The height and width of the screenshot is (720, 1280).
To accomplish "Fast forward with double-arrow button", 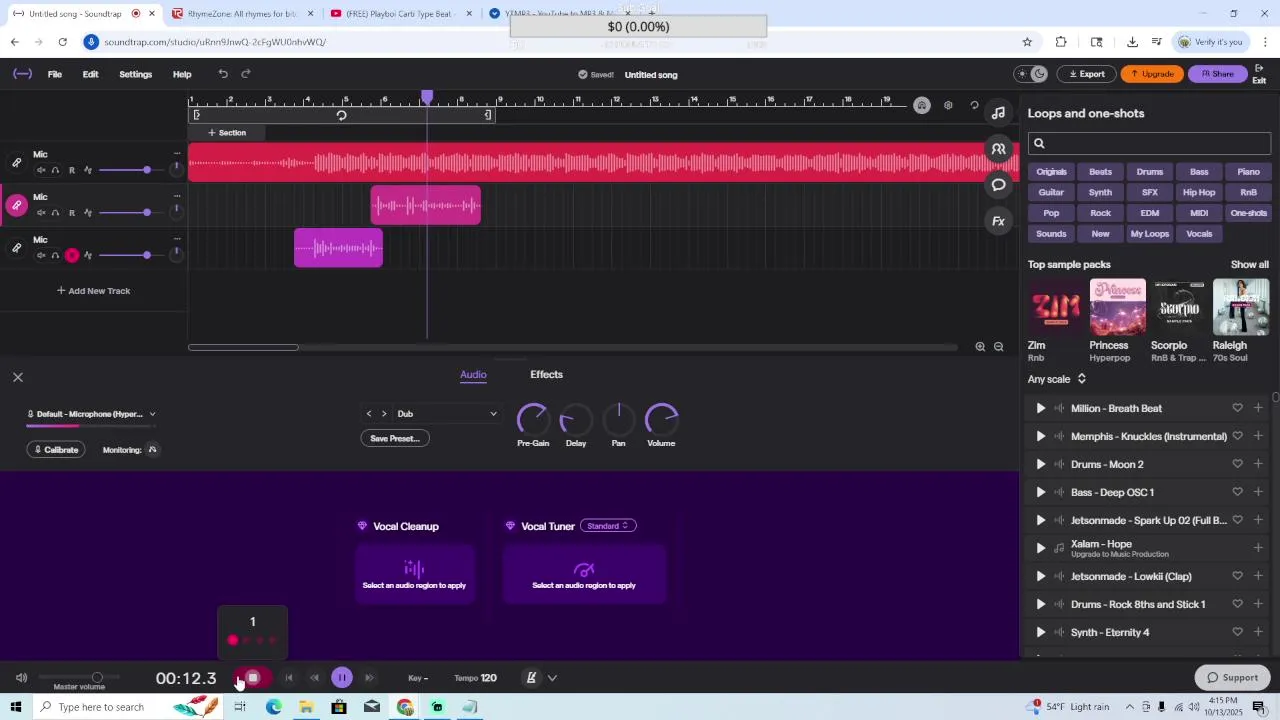I will click(x=369, y=678).
